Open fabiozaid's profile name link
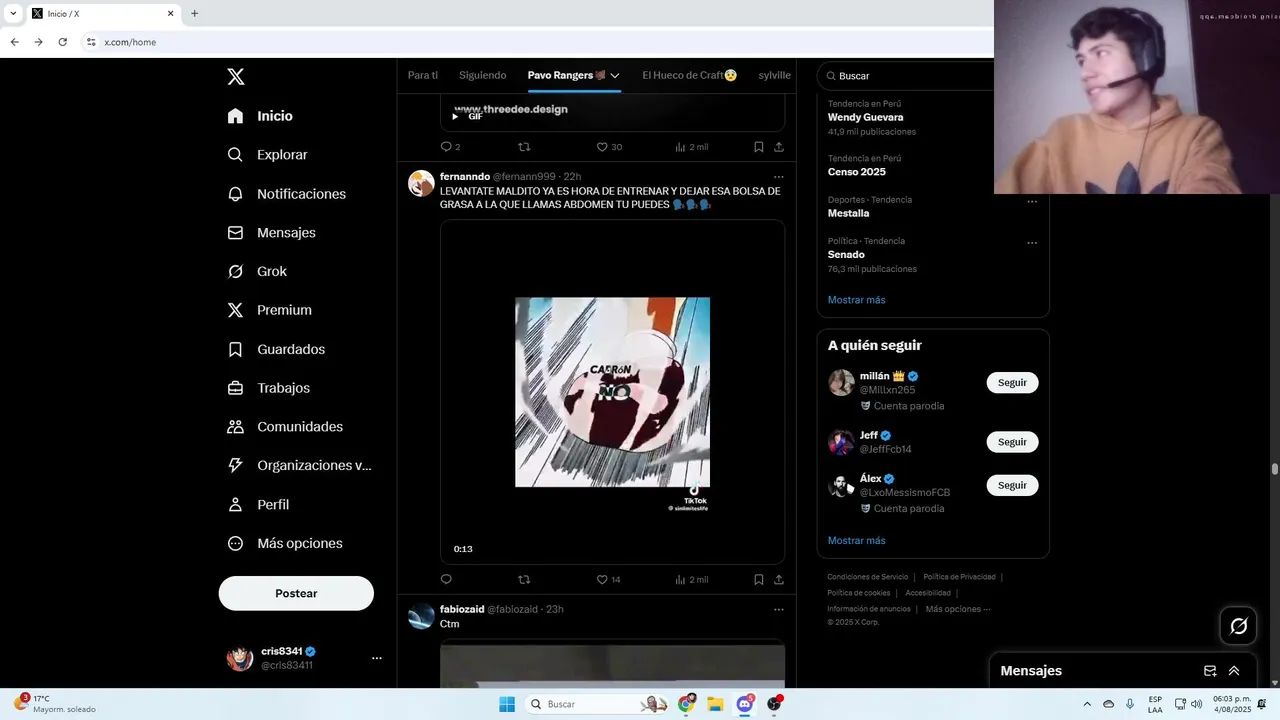The height and width of the screenshot is (720, 1280). click(462, 609)
